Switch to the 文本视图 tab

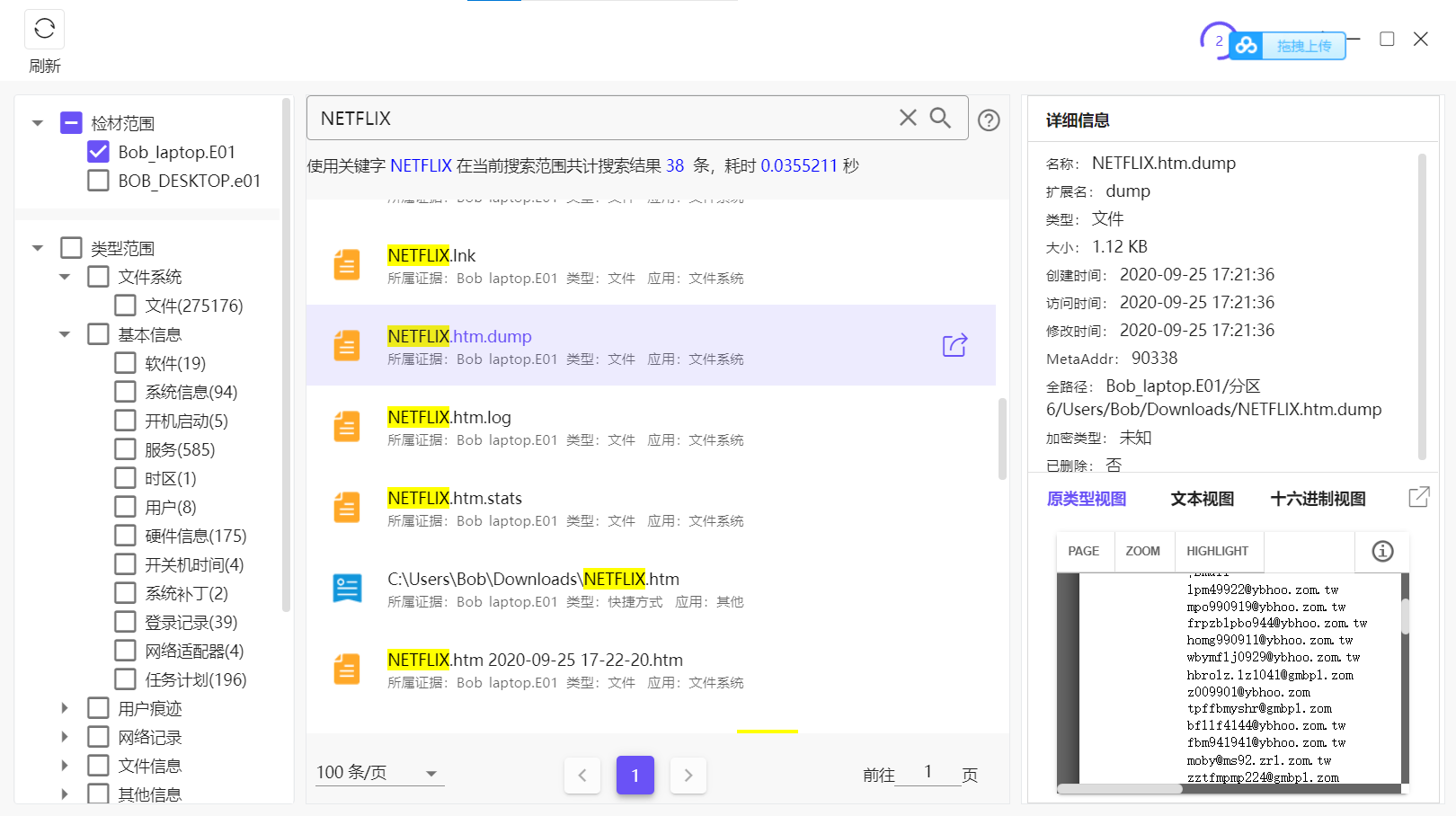pyautogui.click(x=1202, y=499)
